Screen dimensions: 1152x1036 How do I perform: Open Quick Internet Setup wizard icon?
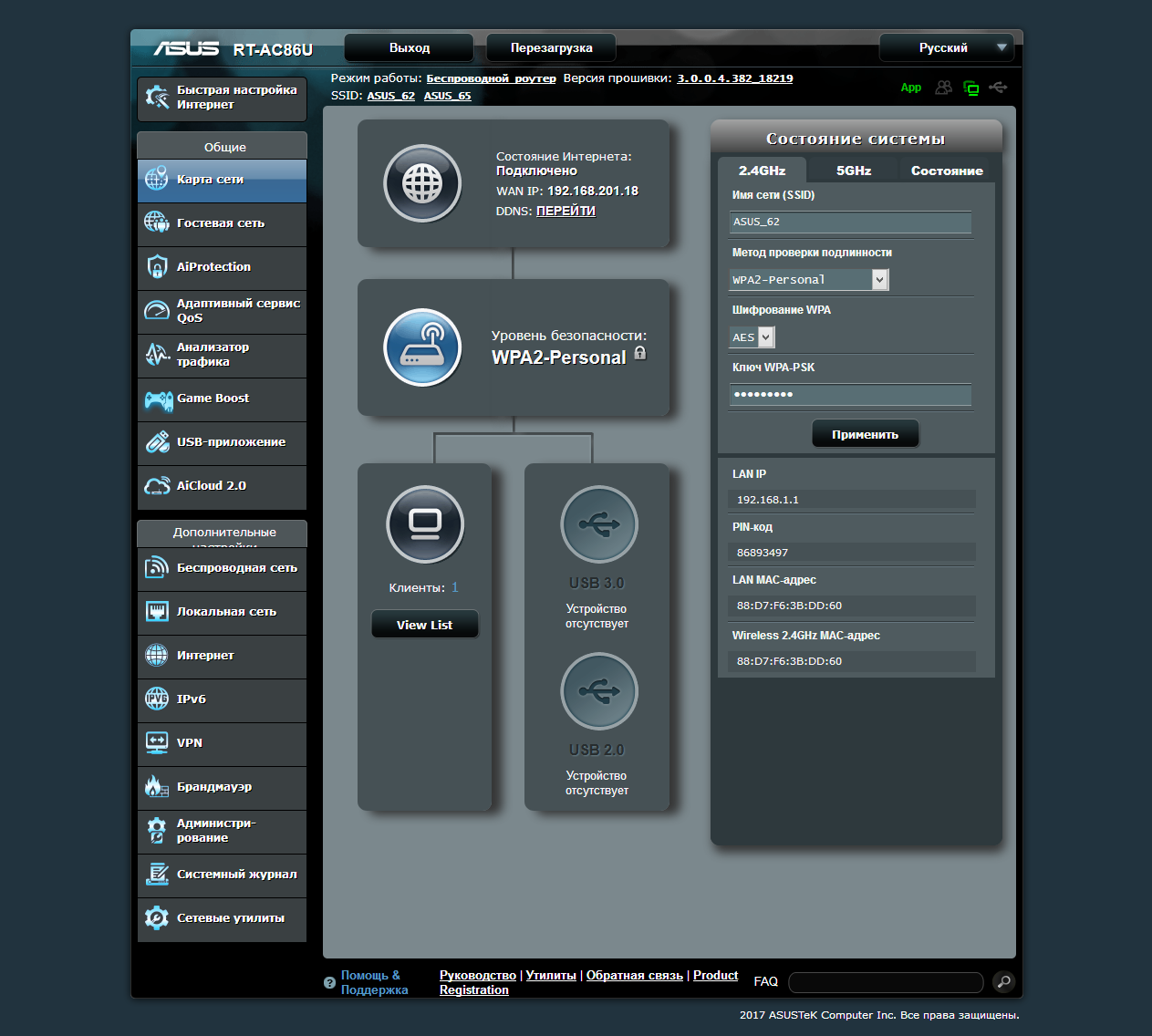(x=157, y=98)
